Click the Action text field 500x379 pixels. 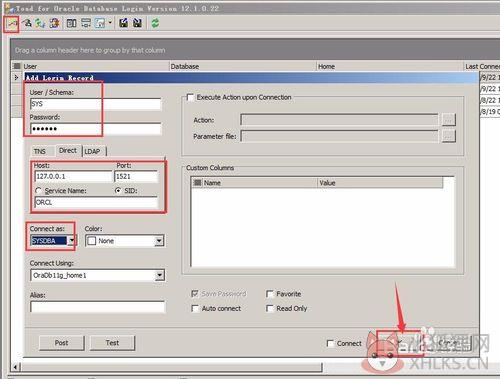pos(339,119)
